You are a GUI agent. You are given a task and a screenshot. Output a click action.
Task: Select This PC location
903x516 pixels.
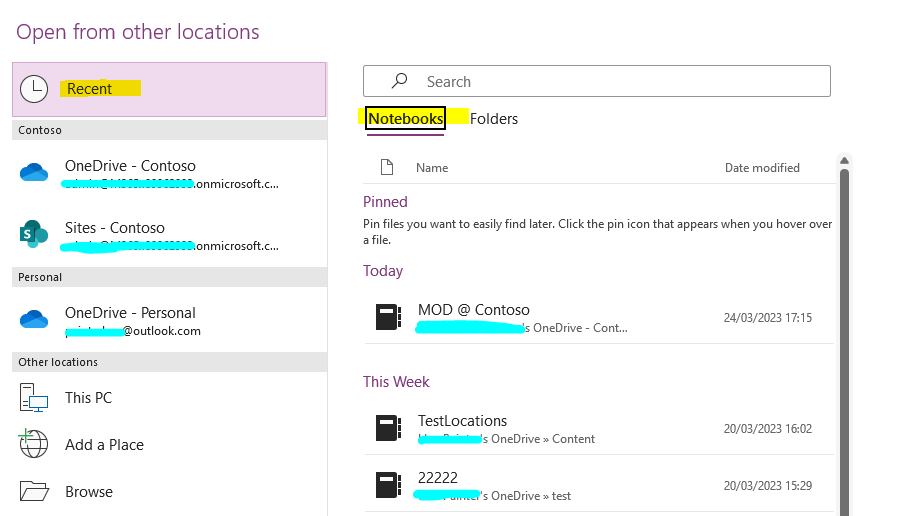pos(169,398)
